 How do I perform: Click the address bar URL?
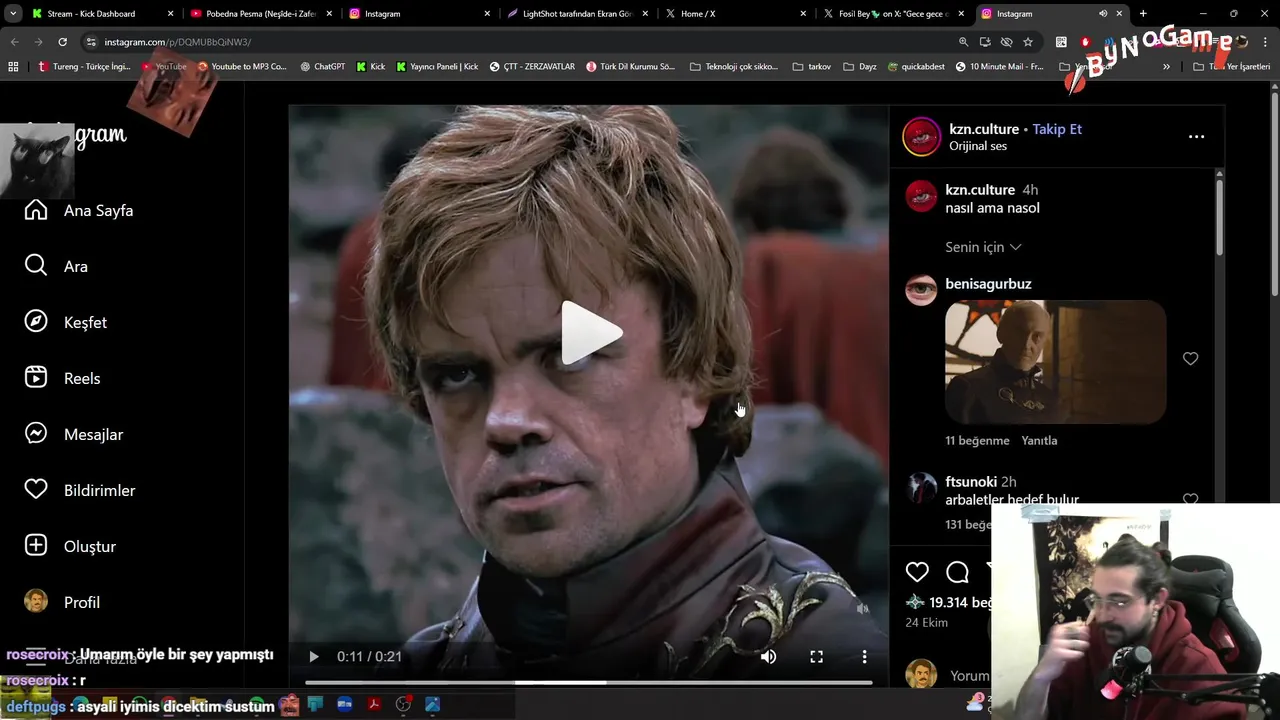(x=178, y=42)
